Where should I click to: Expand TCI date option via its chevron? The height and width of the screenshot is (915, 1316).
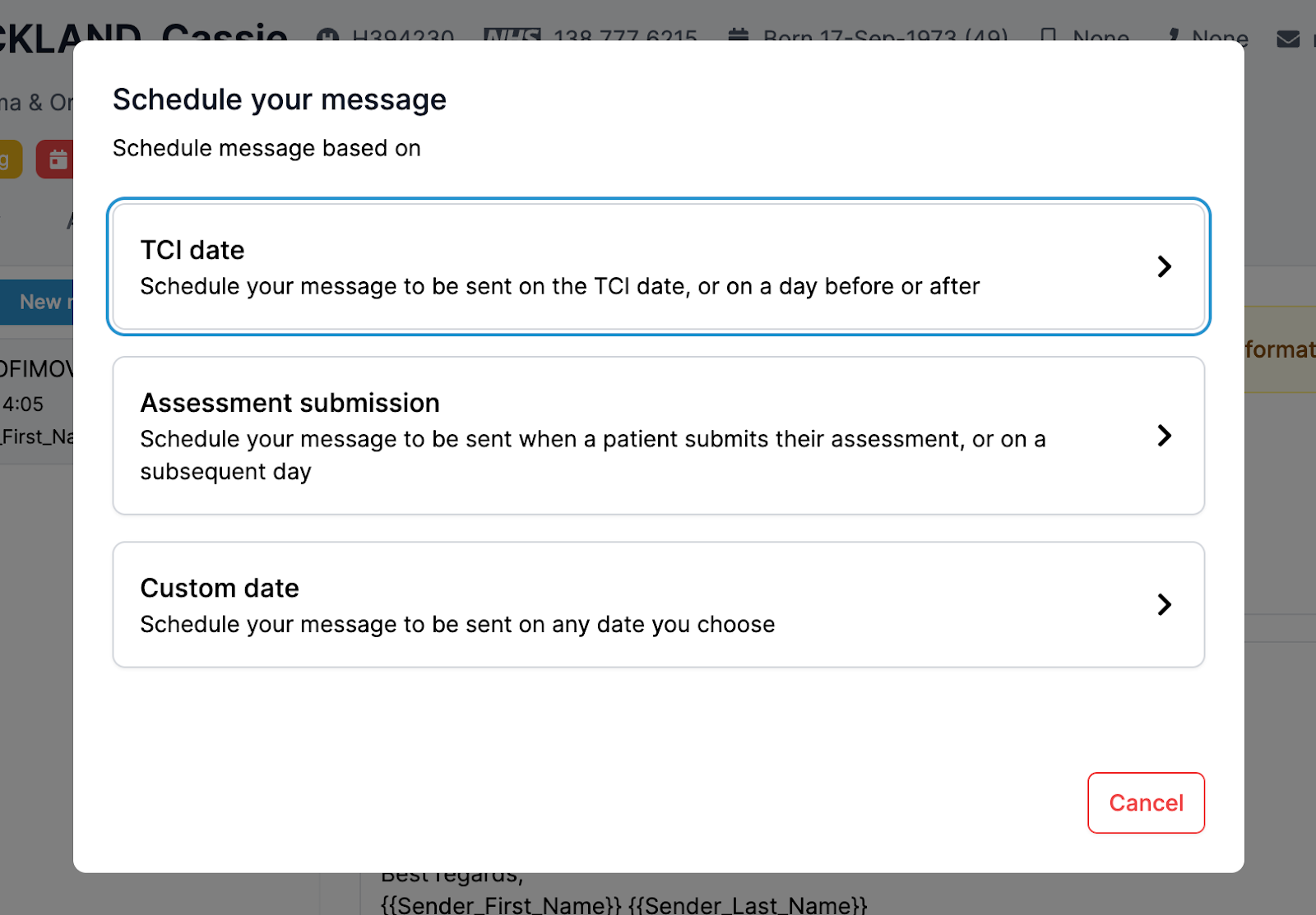[1164, 266]
